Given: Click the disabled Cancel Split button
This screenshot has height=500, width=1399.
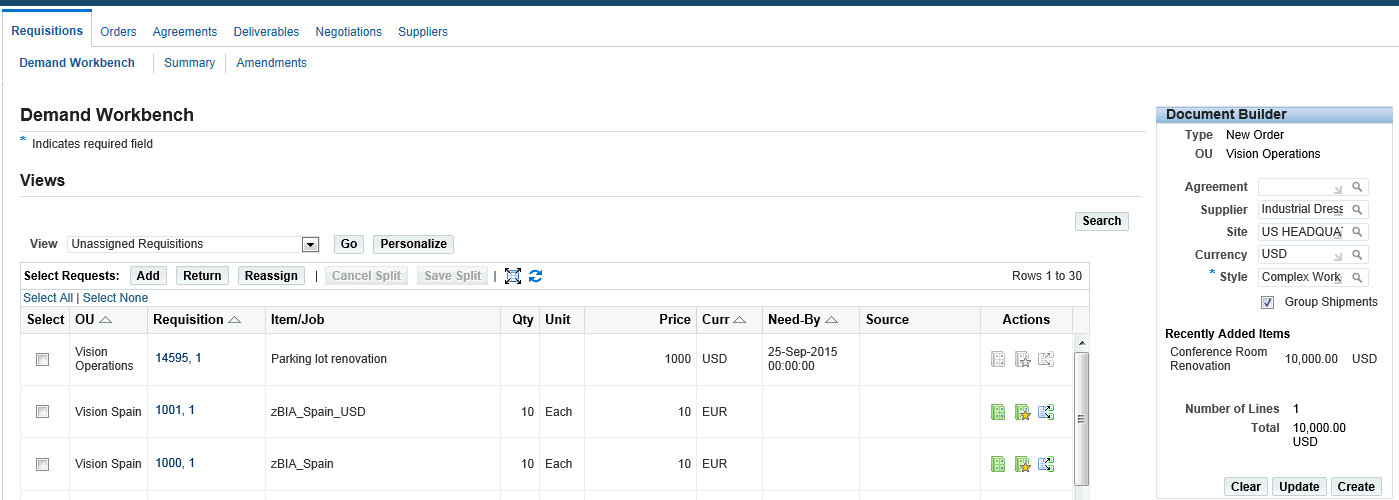Looking at the screenshot, I should 366,276.
